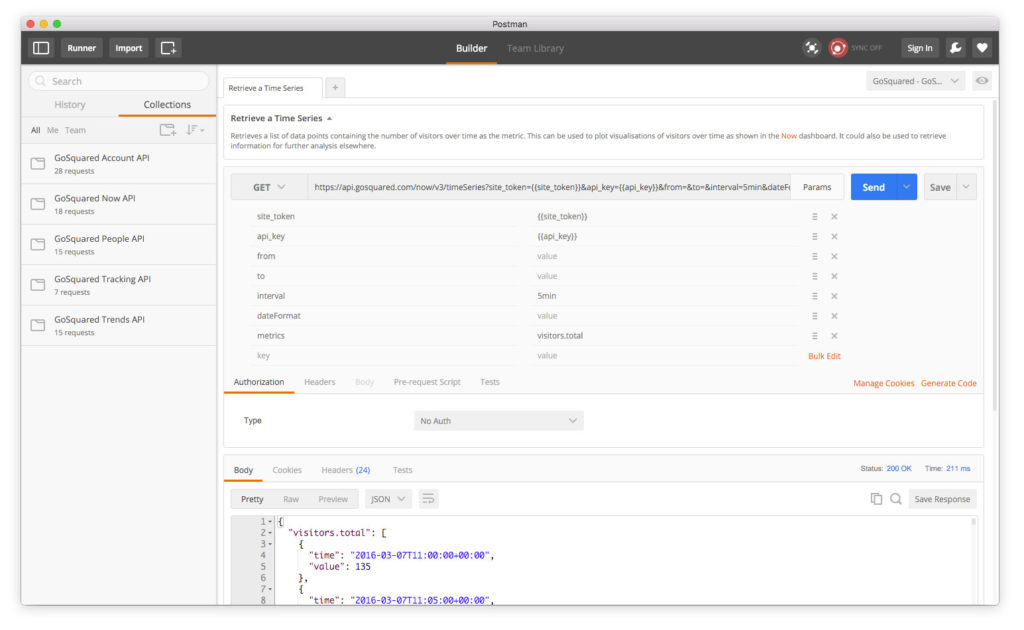Open the request Headers tab
Viewport: 1024px width, 630px height.
[x=319, y=382]
